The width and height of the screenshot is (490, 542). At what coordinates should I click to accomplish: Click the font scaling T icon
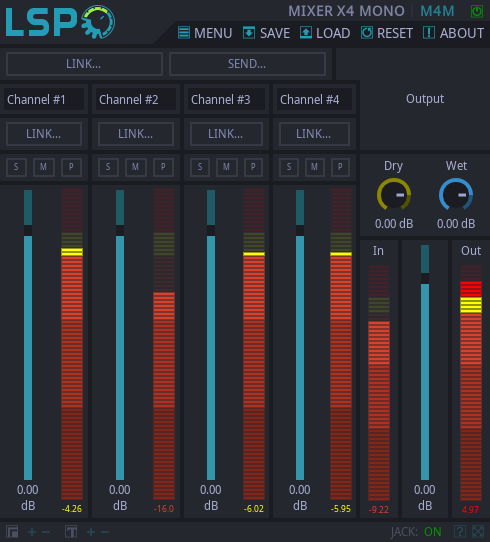pos(71,532)
